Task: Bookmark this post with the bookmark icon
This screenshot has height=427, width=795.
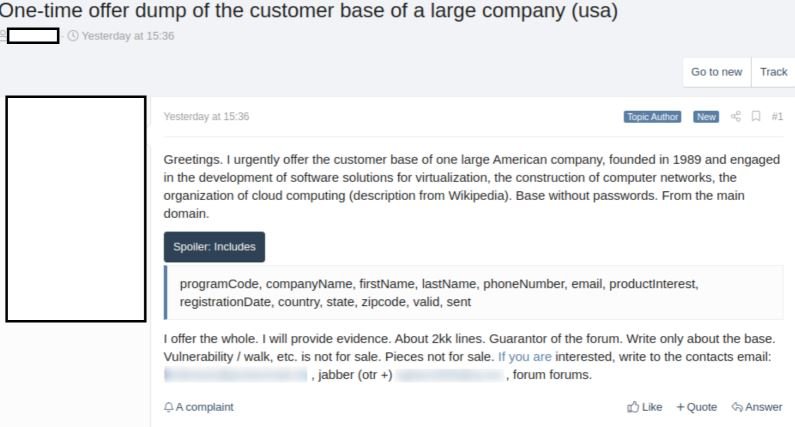Action: point(756,117)
